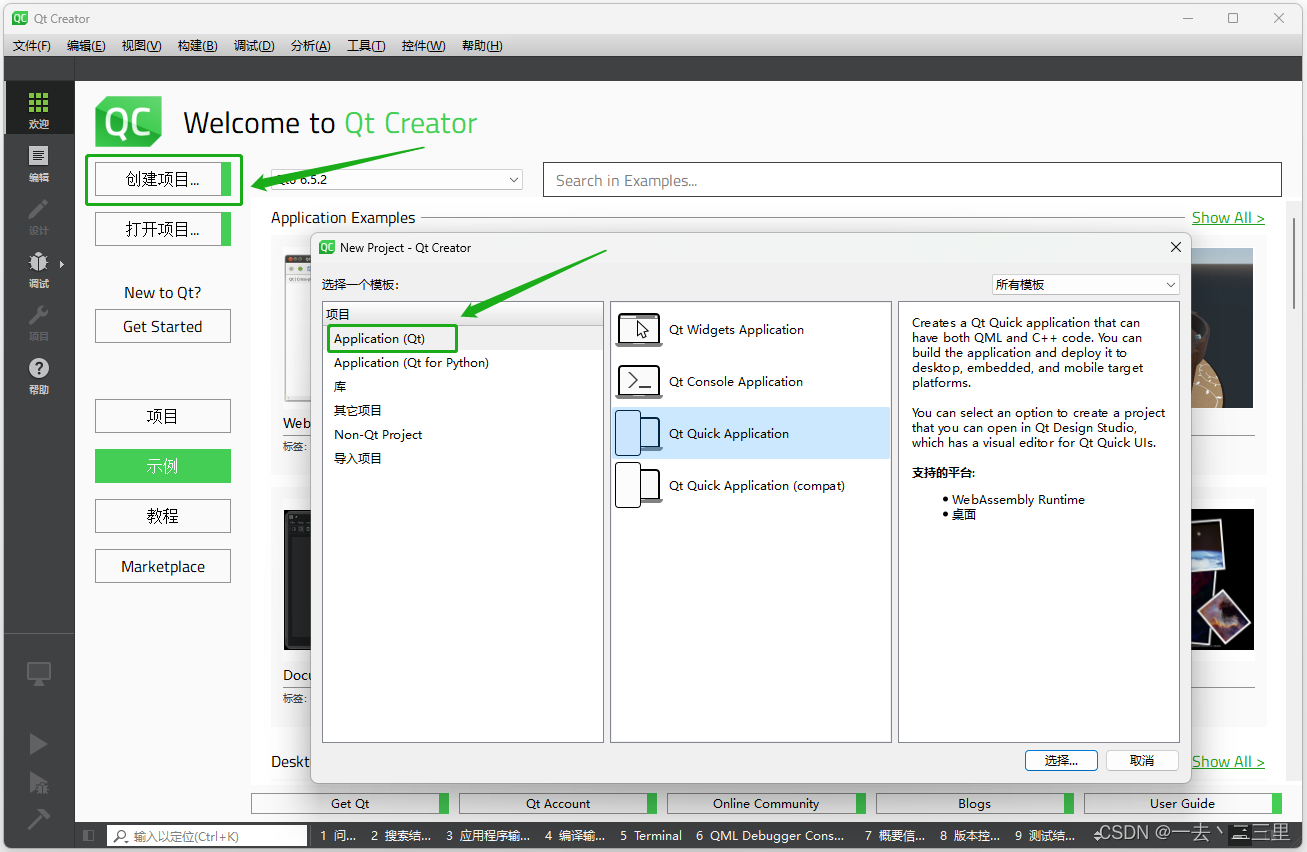
Task: Open the 视图(V) menu
Action: 141,46
